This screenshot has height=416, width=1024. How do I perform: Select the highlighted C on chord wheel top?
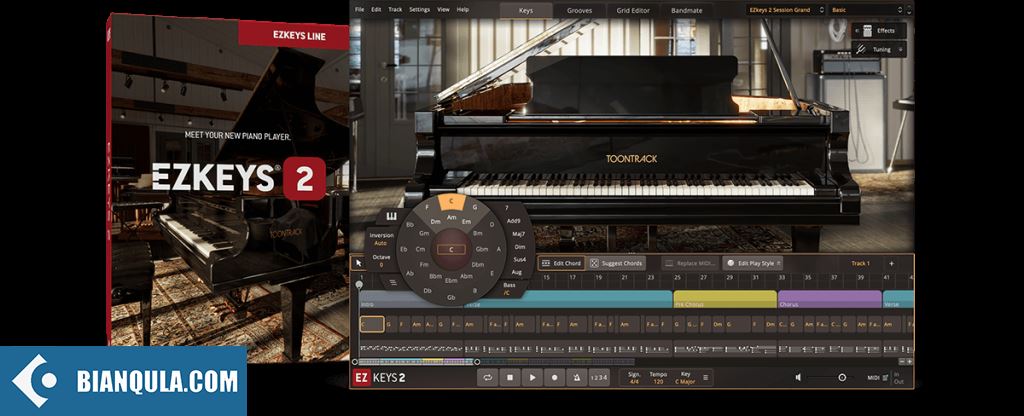451,202
